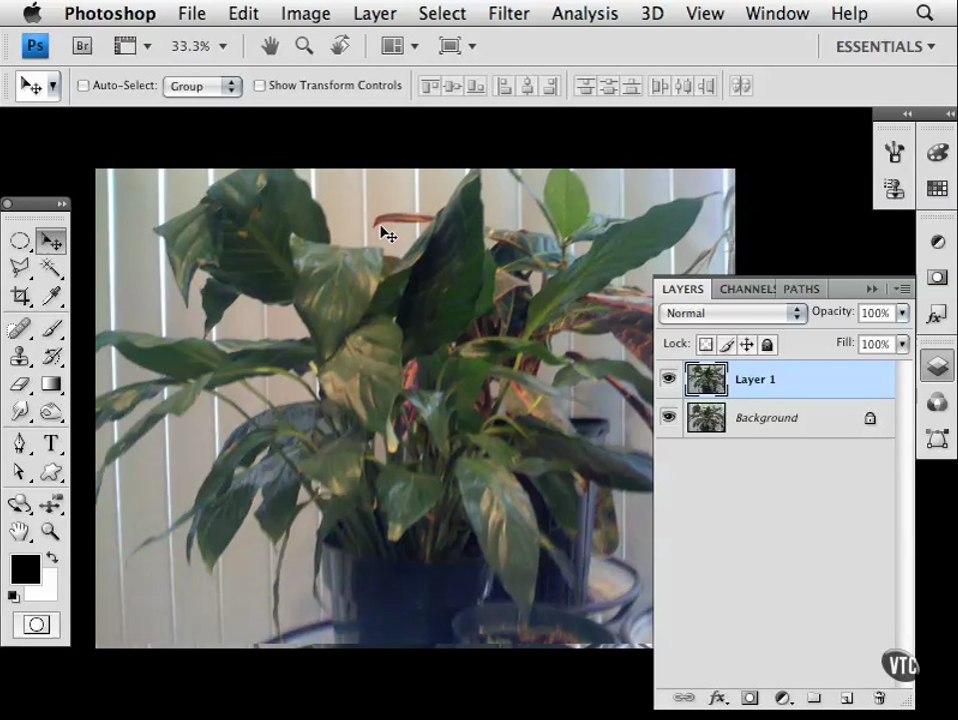Select the 3D Rotate tool

(20, 504)
